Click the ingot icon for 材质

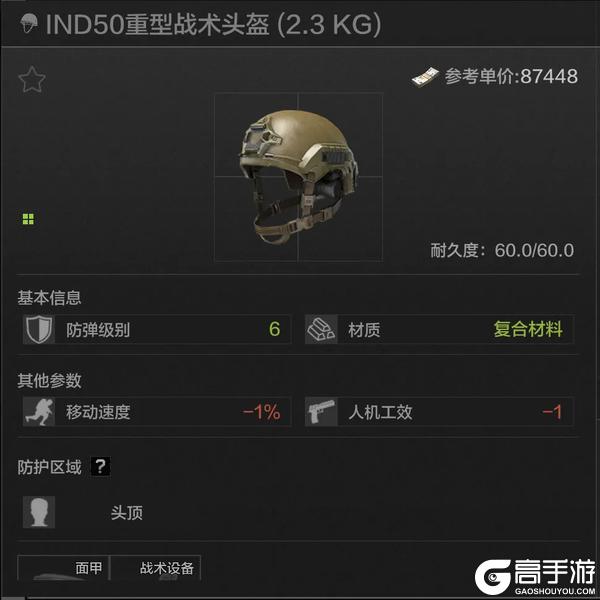[x=321, y=329]
